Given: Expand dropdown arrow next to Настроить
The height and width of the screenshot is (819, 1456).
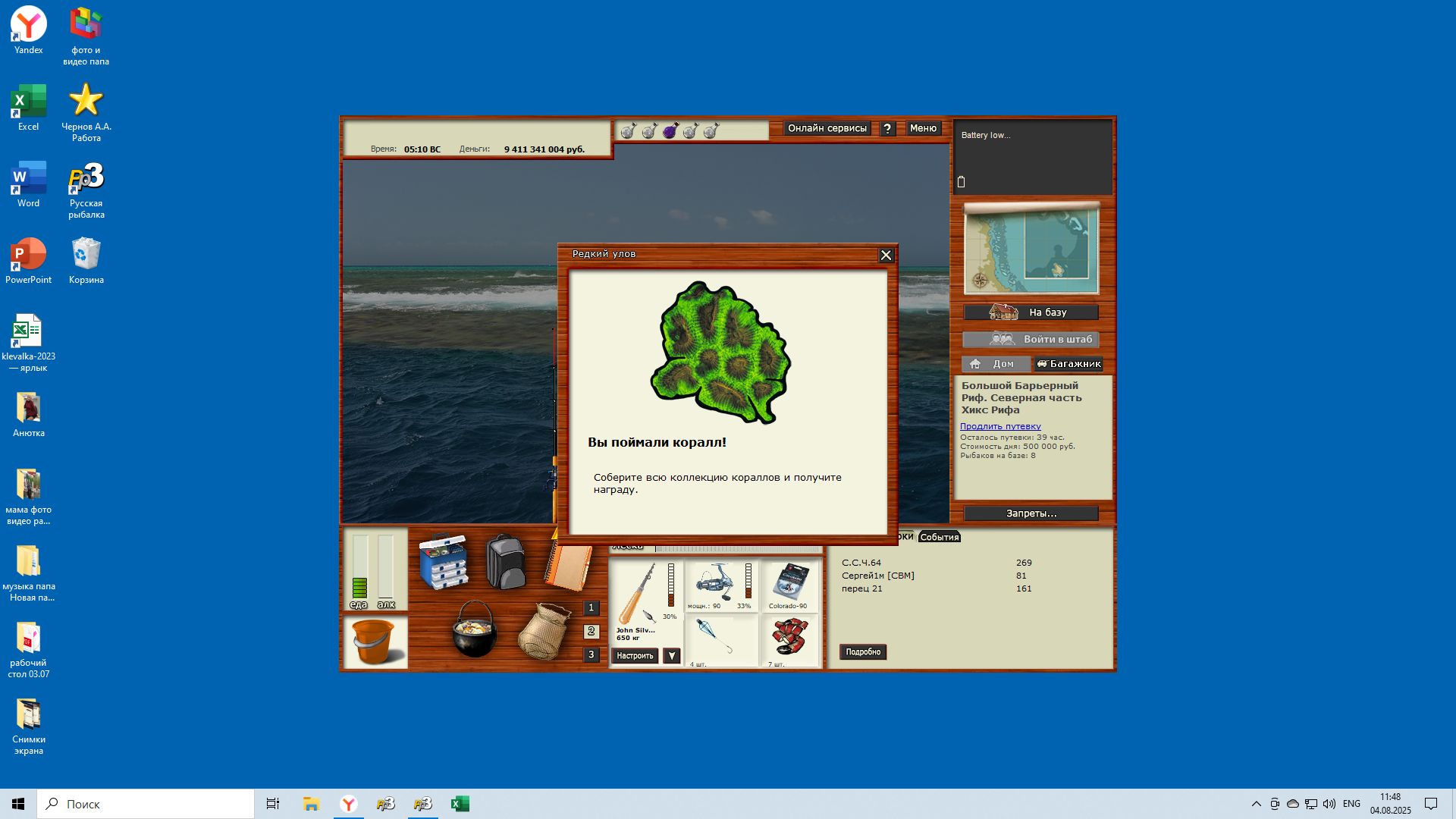Looking at the screenshot, I should pos(672,656).
